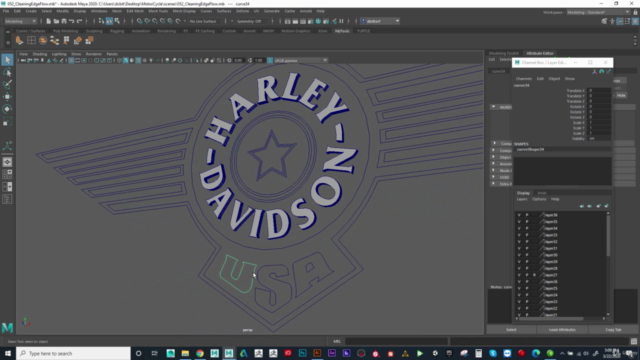Open Channels menu in Channel Box

tap(524, 78)
